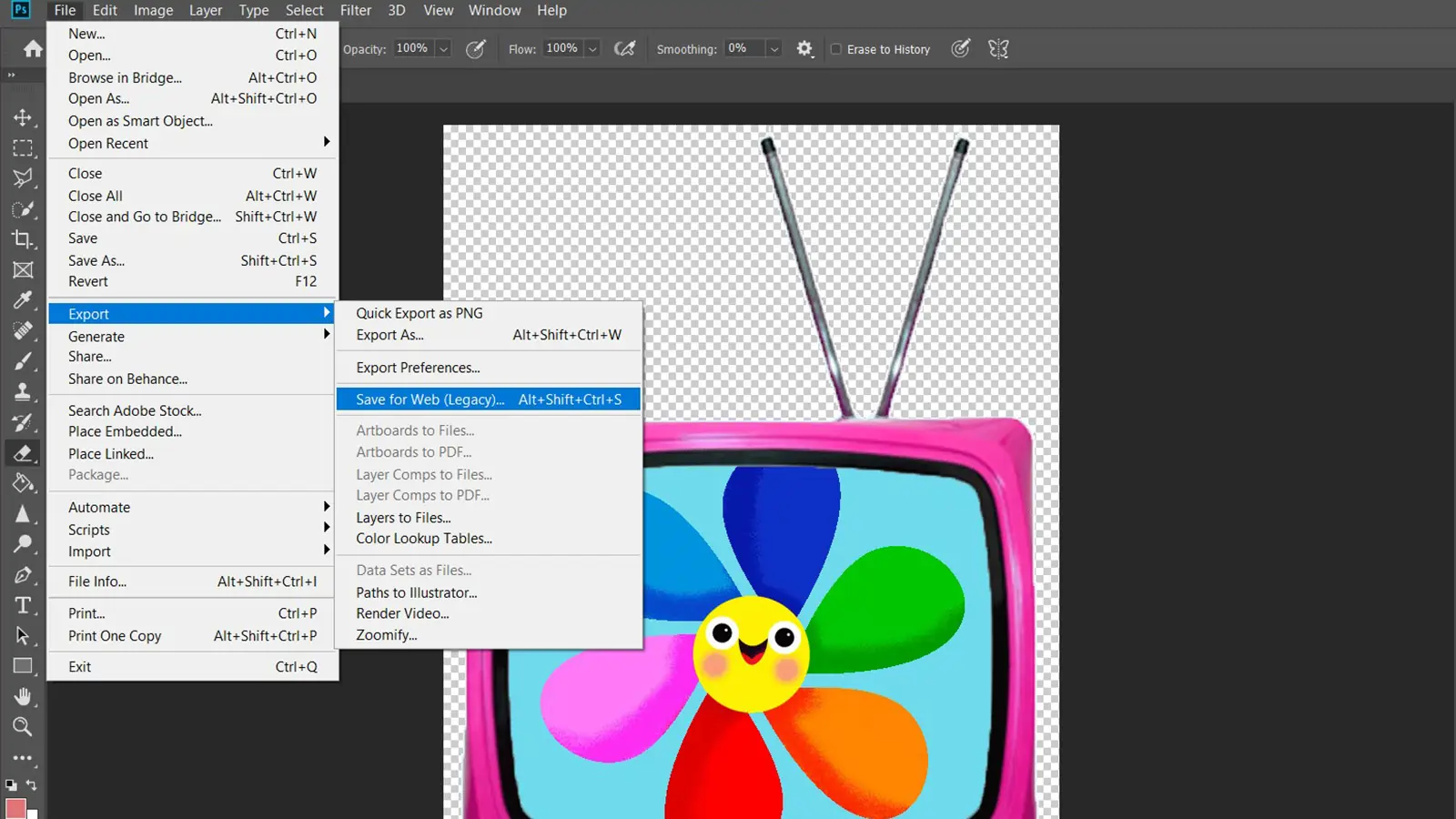This screenshot has width=1456, height=819.
Task: Select the Path Selection tool
Action: click(x=23, y=636)
